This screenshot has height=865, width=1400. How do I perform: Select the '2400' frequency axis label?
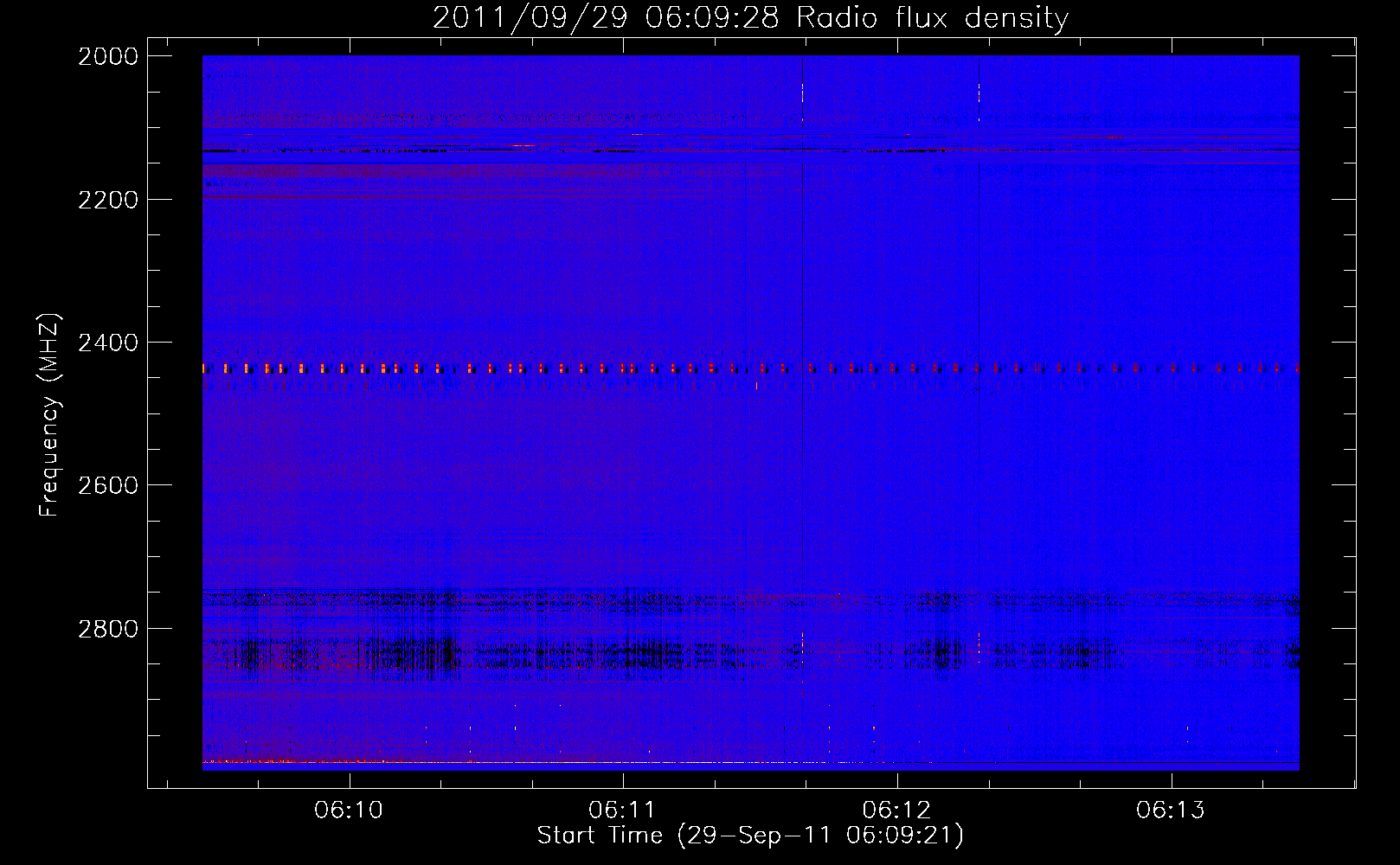click(x=108, y=343)
